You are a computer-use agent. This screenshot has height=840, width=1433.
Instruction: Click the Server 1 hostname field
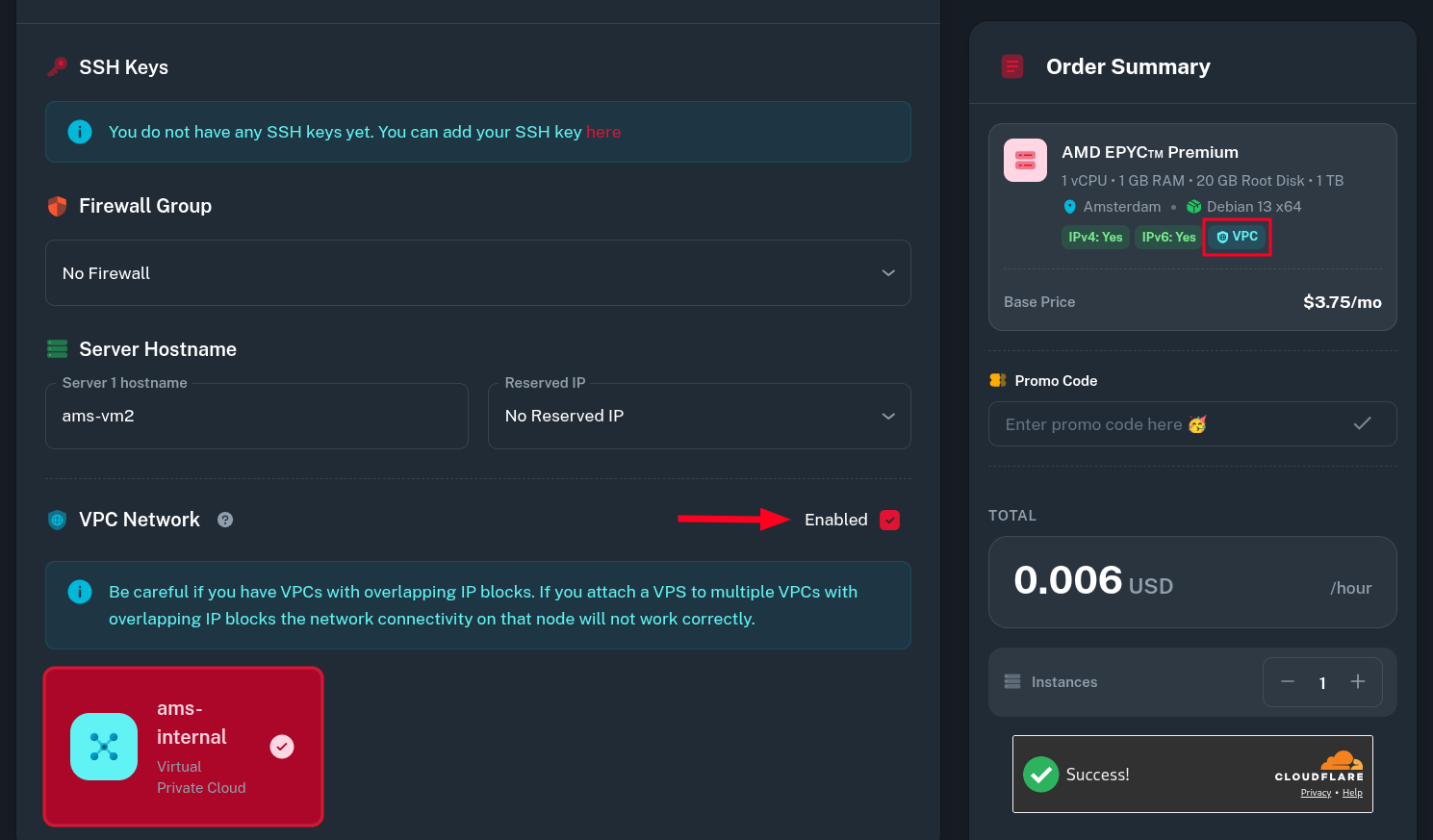[x=256, y=416]
